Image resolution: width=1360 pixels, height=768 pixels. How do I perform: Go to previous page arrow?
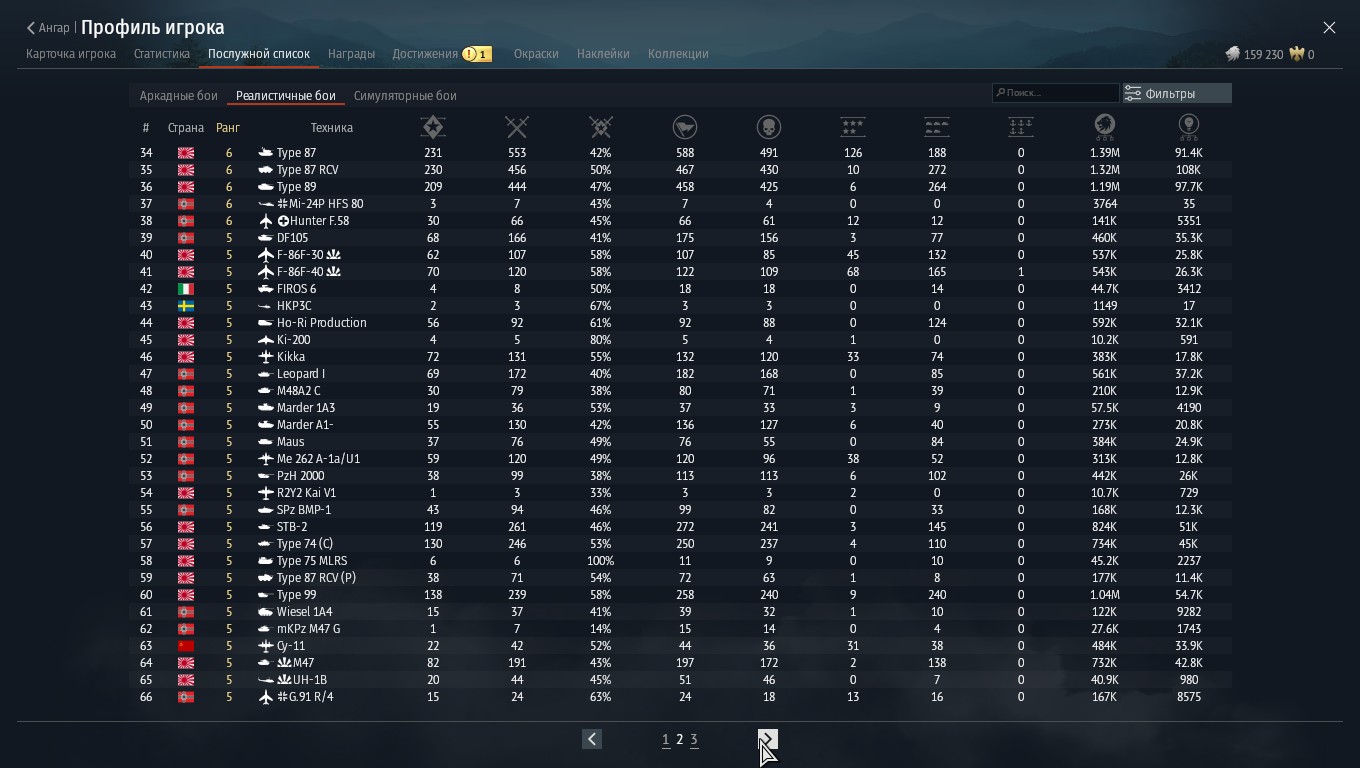coord(592,739)
